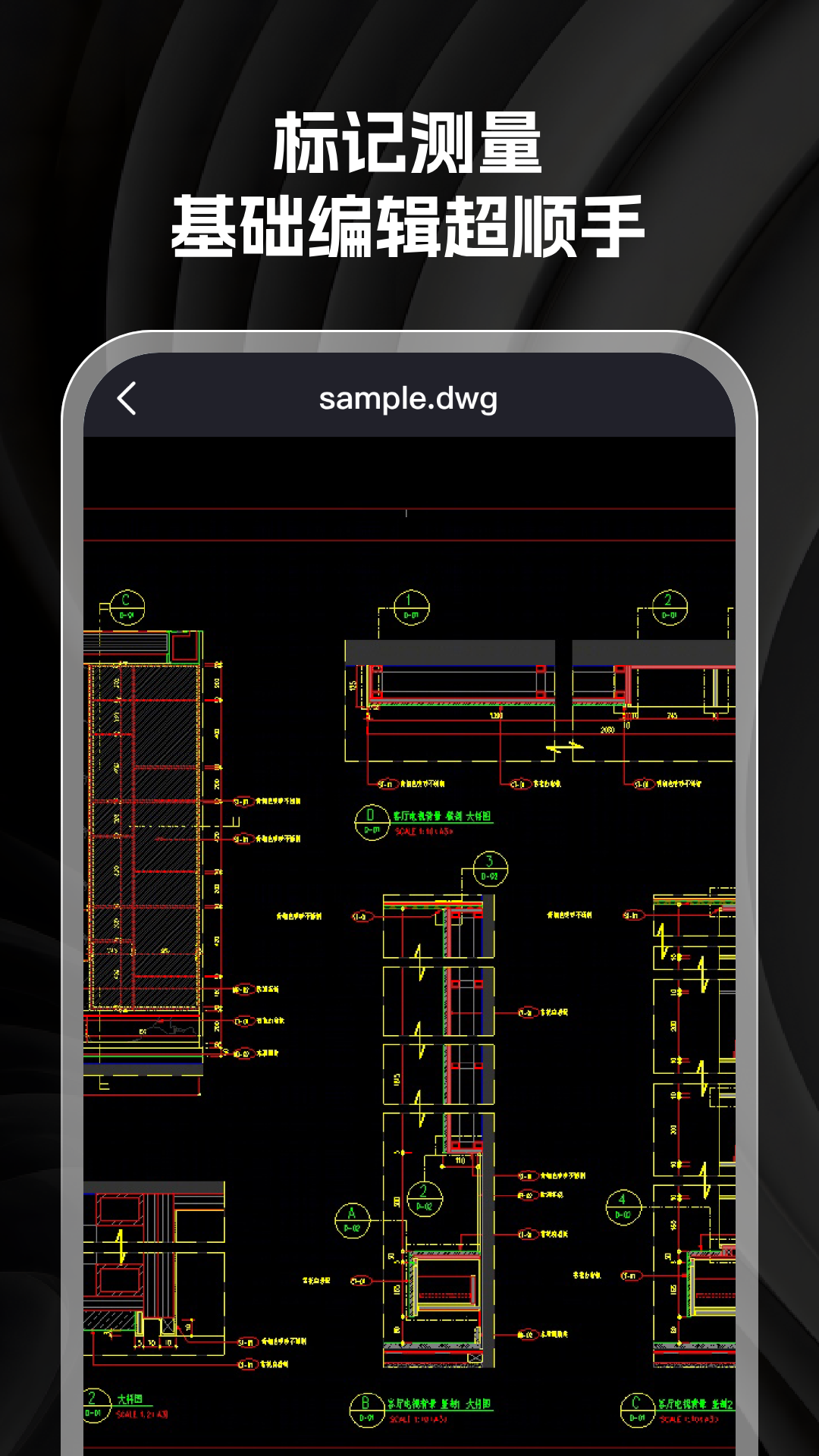This screenshot has height=1456, width=819.
Task: Tap the circled 4 callout marker
Action: coord(623,1207)
